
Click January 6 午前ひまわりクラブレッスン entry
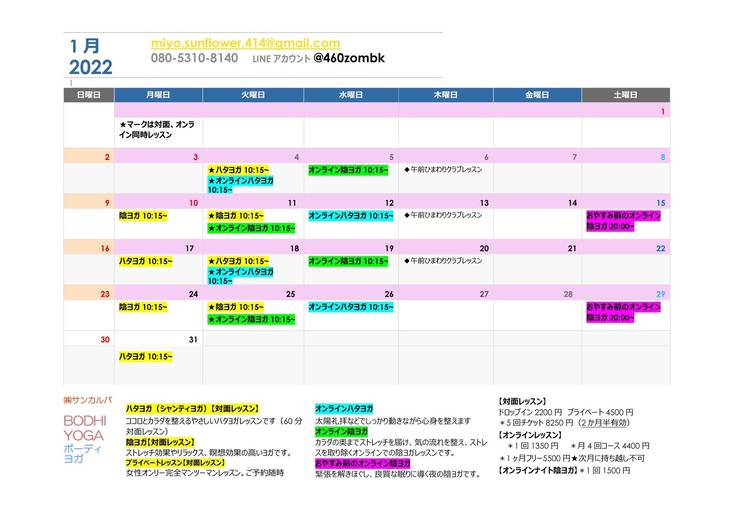click(443, 170)
